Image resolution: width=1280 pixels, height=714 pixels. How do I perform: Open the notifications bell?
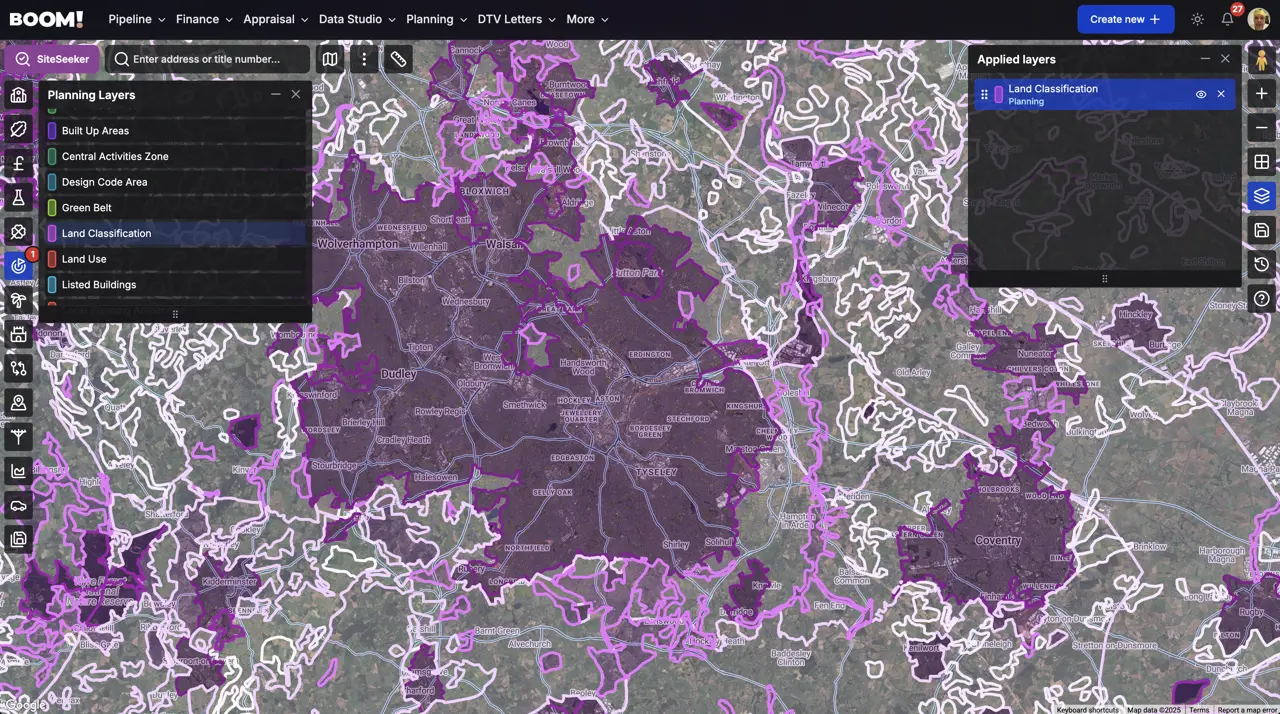pyautogui.click(x=1227, y=19)
